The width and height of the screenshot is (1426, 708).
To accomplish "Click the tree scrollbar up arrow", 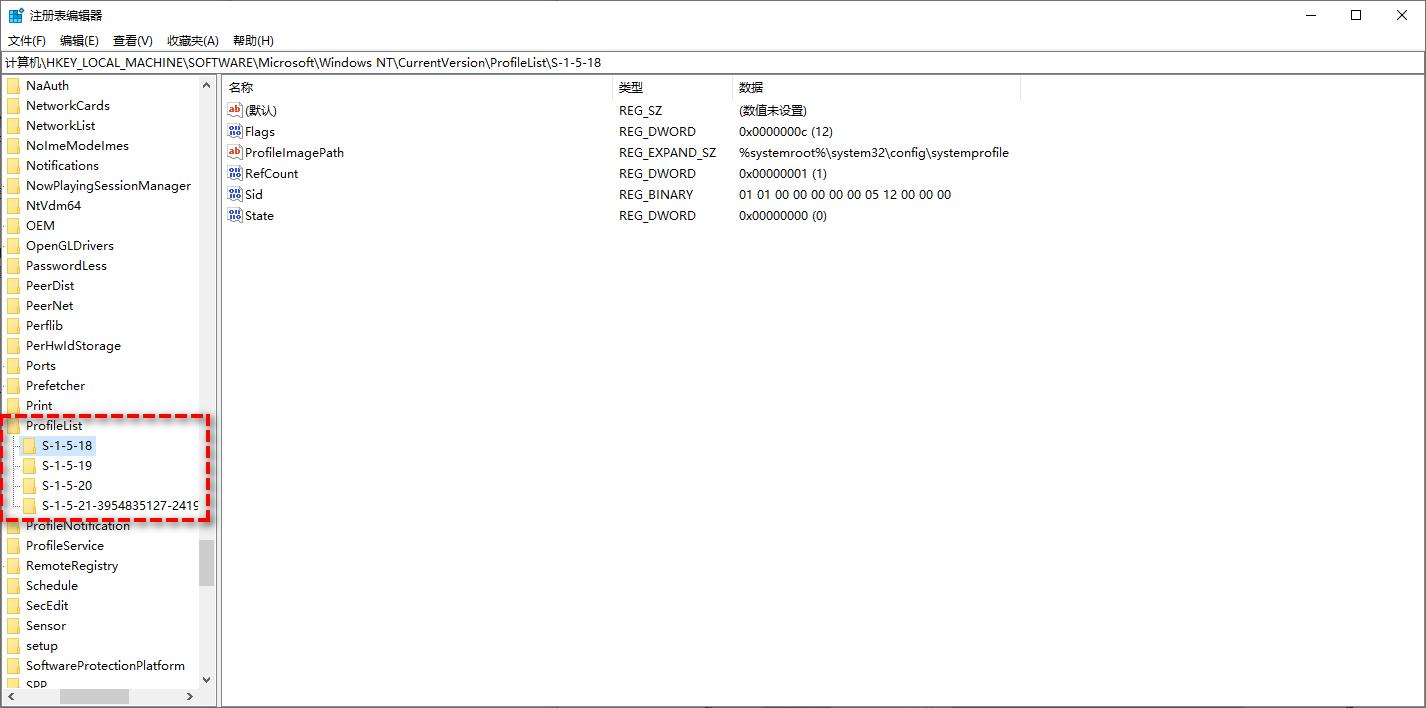I will pos(206,85).
